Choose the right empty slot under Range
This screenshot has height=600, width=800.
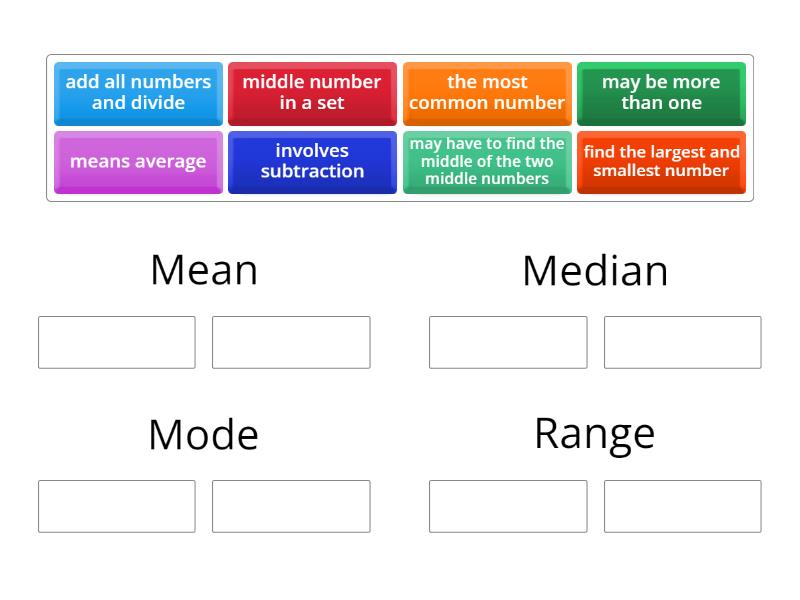click(682, 506)
